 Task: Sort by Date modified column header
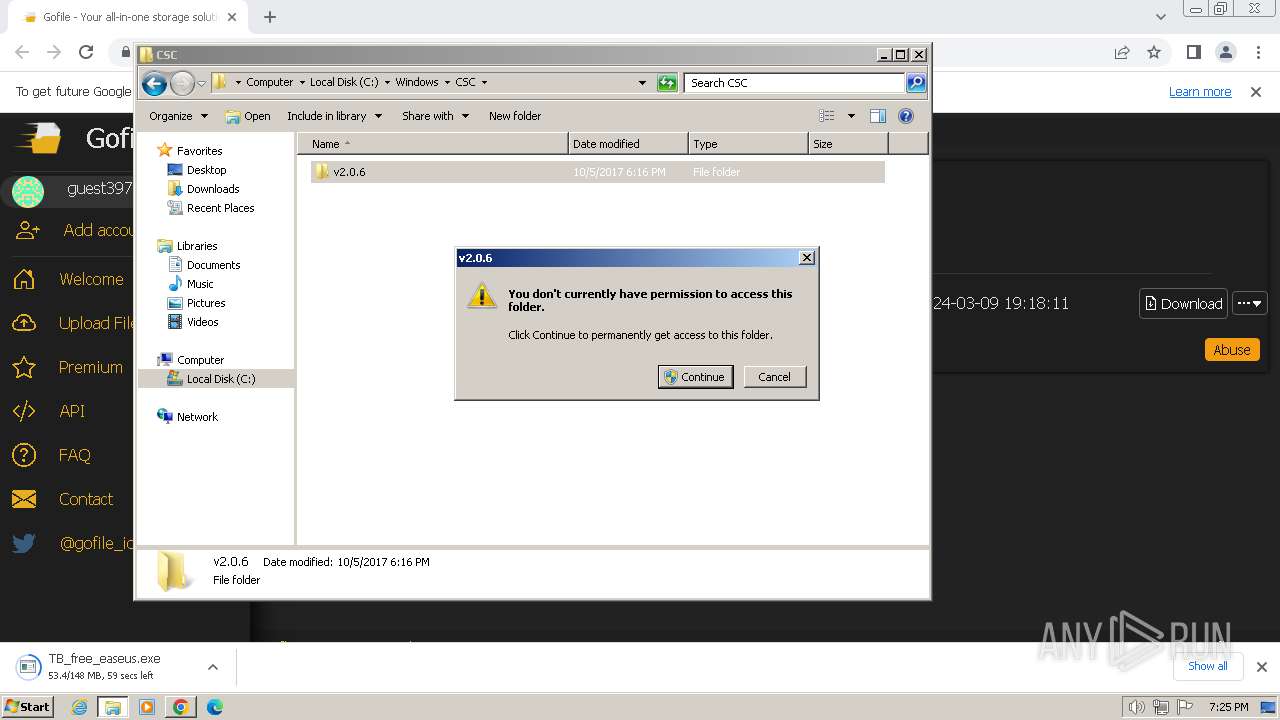628,144
